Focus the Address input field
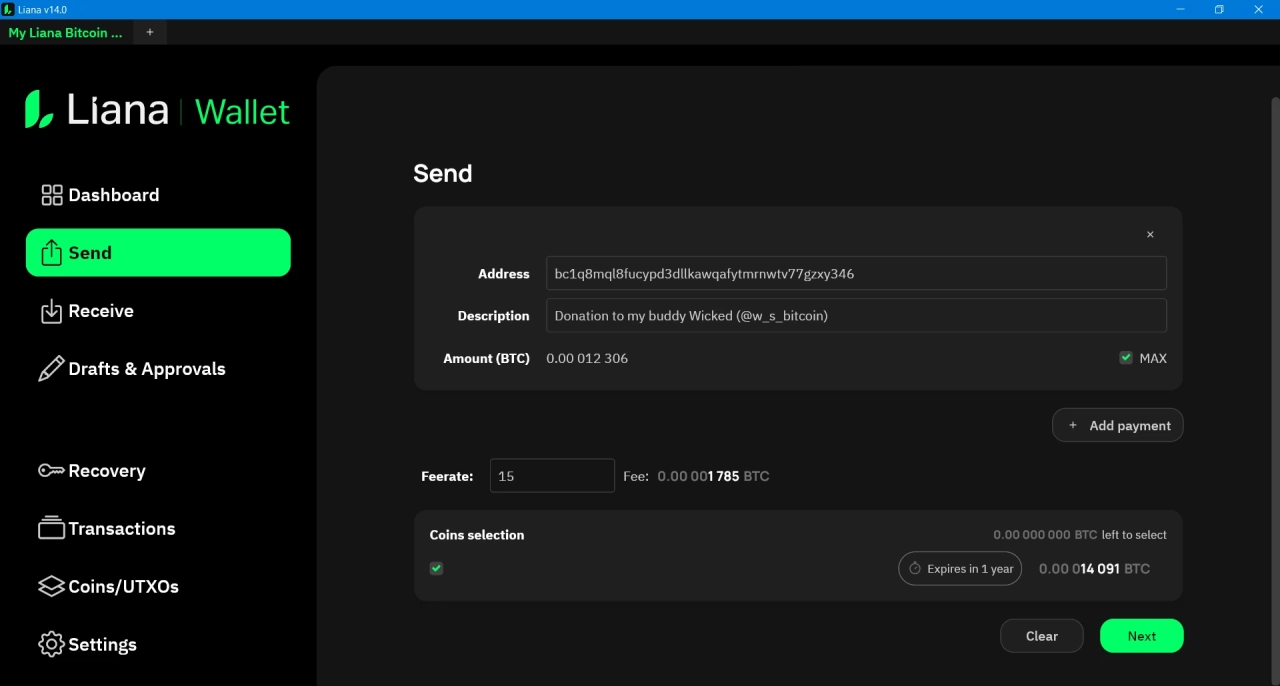This screenshot has width=1280, height=686. (856, 273)
